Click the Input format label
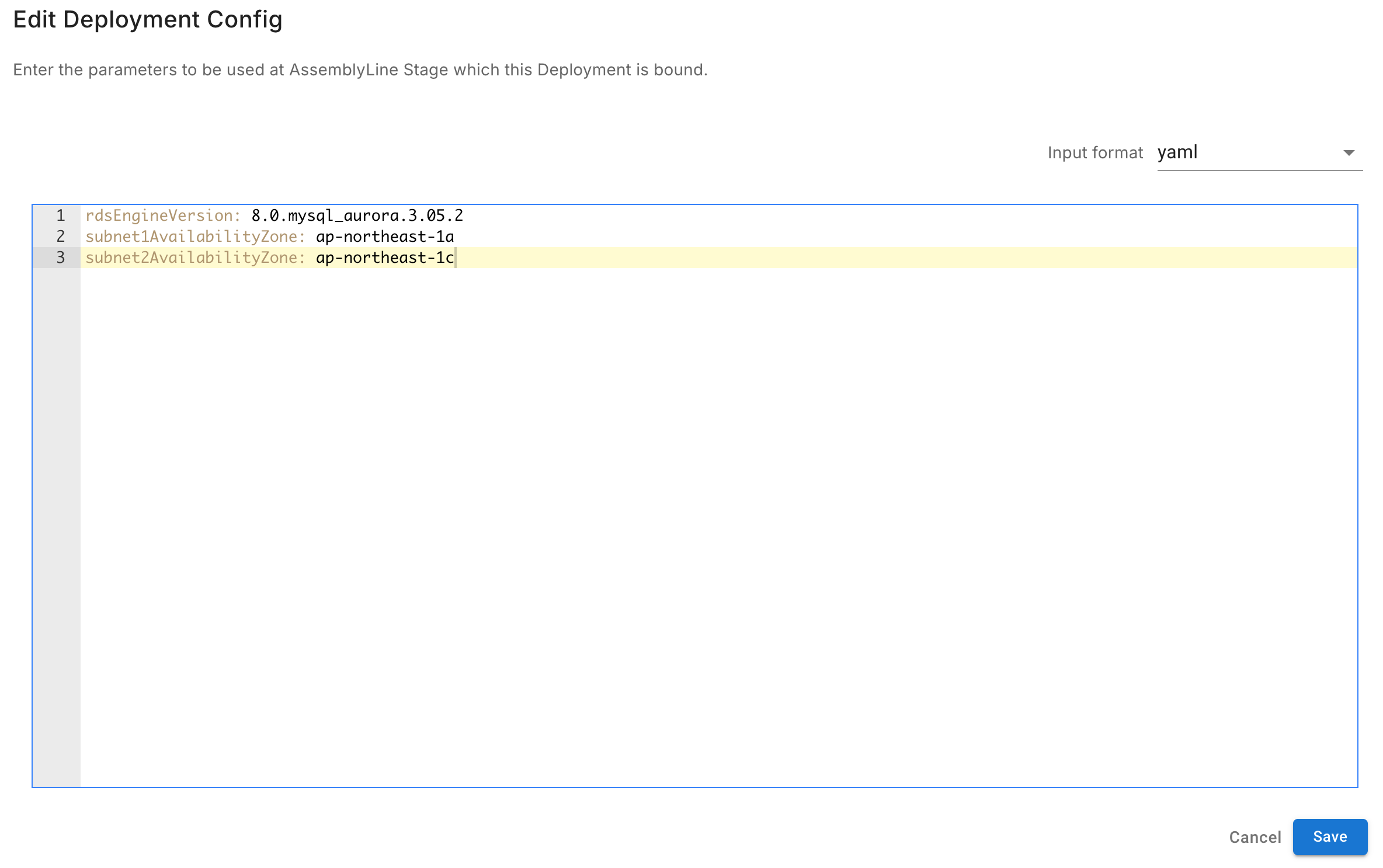 [1094, 153]
